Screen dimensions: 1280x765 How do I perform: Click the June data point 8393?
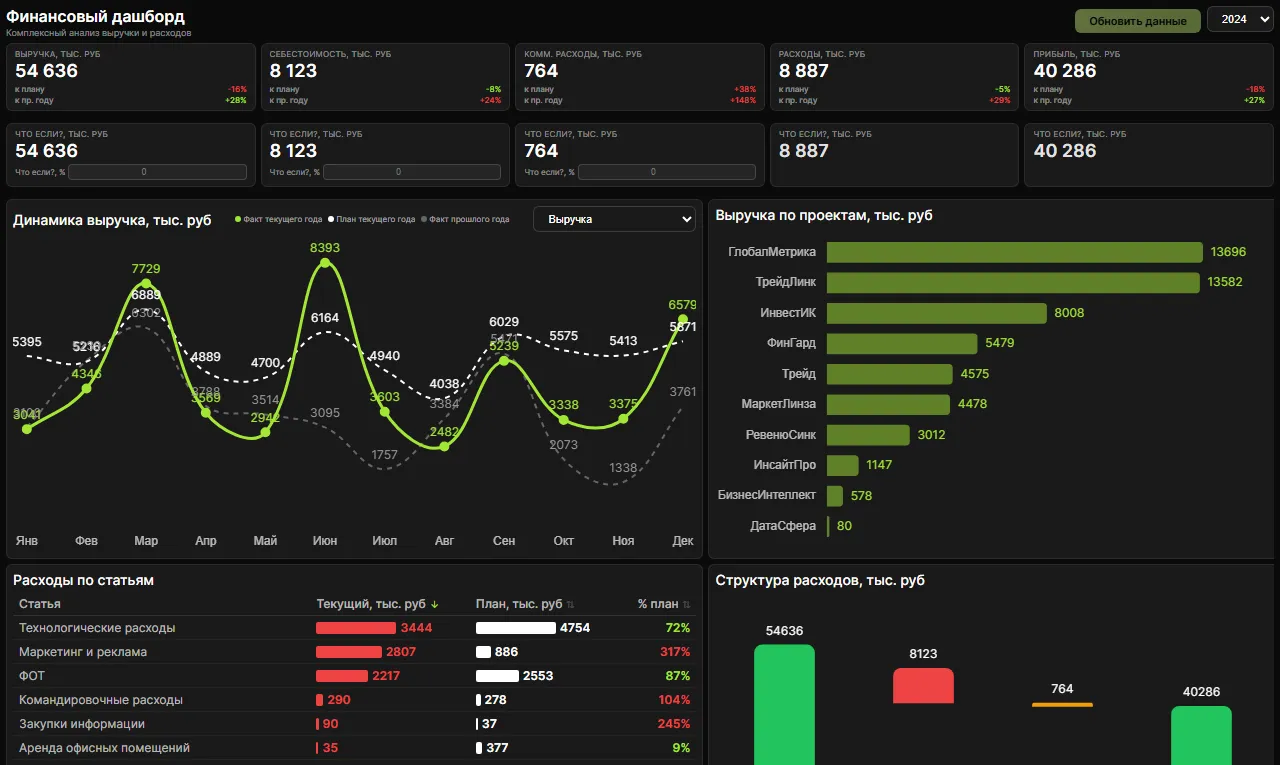(x=325, y=263)
